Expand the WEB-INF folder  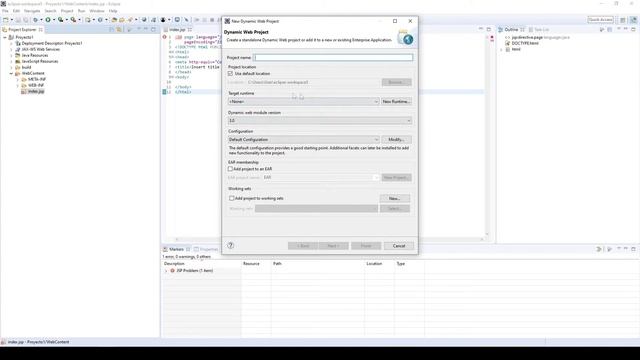(18, 85)
